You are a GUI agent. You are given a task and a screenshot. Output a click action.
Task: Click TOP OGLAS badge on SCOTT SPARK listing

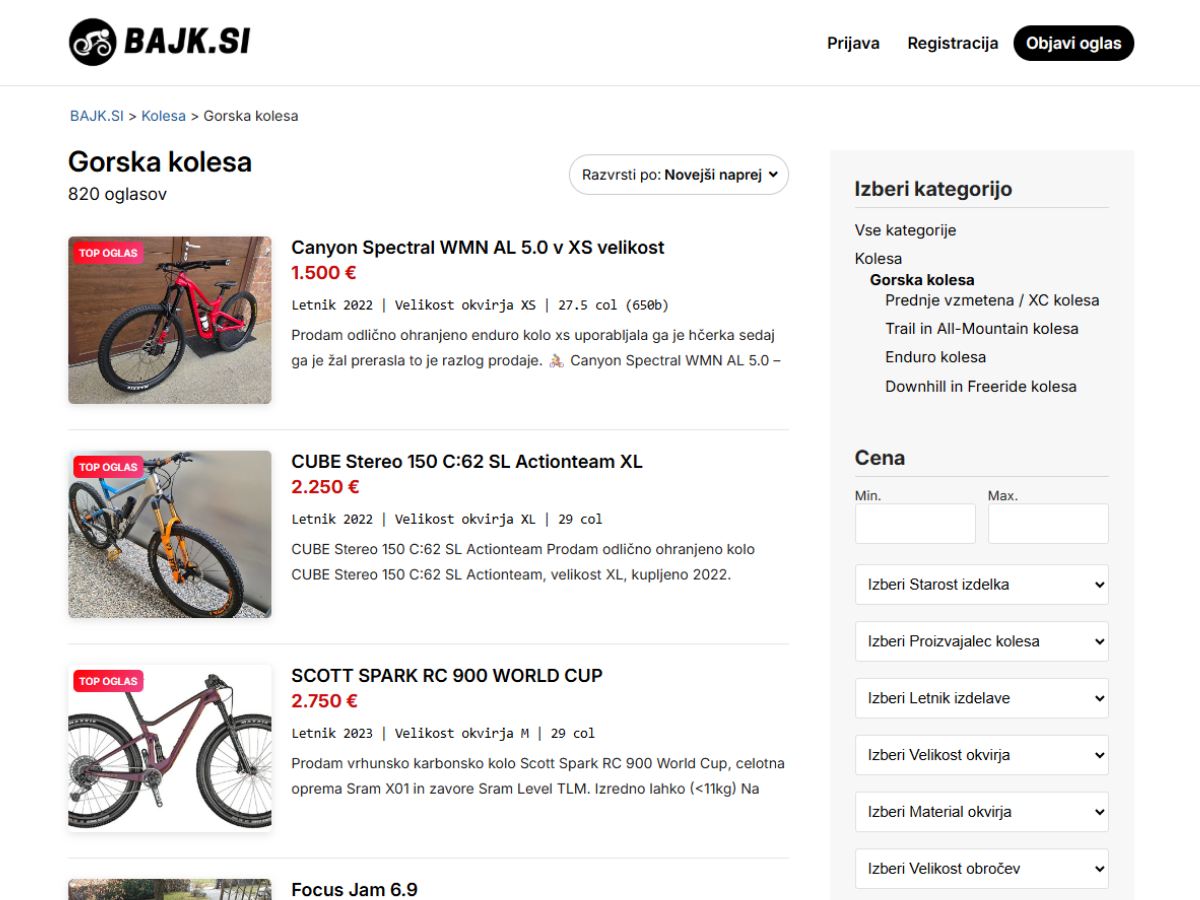tap(108, 681)
